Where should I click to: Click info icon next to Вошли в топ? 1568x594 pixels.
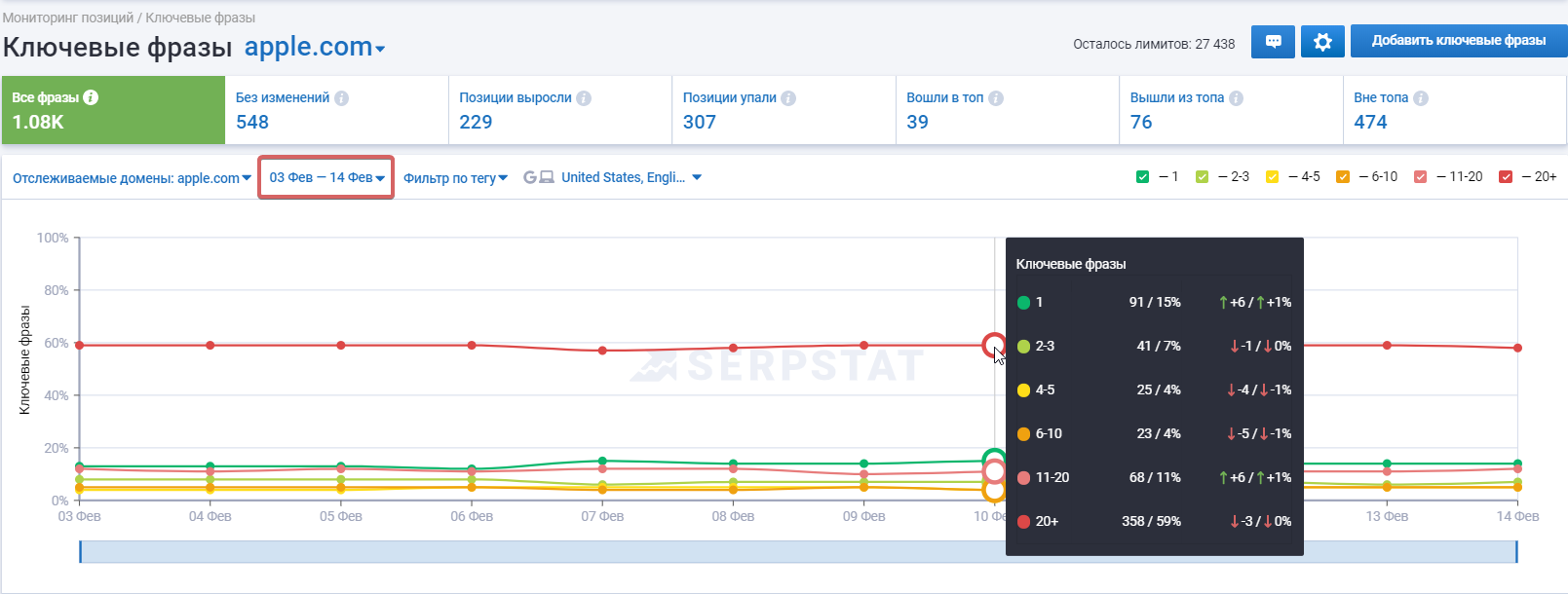pos(996,98)
